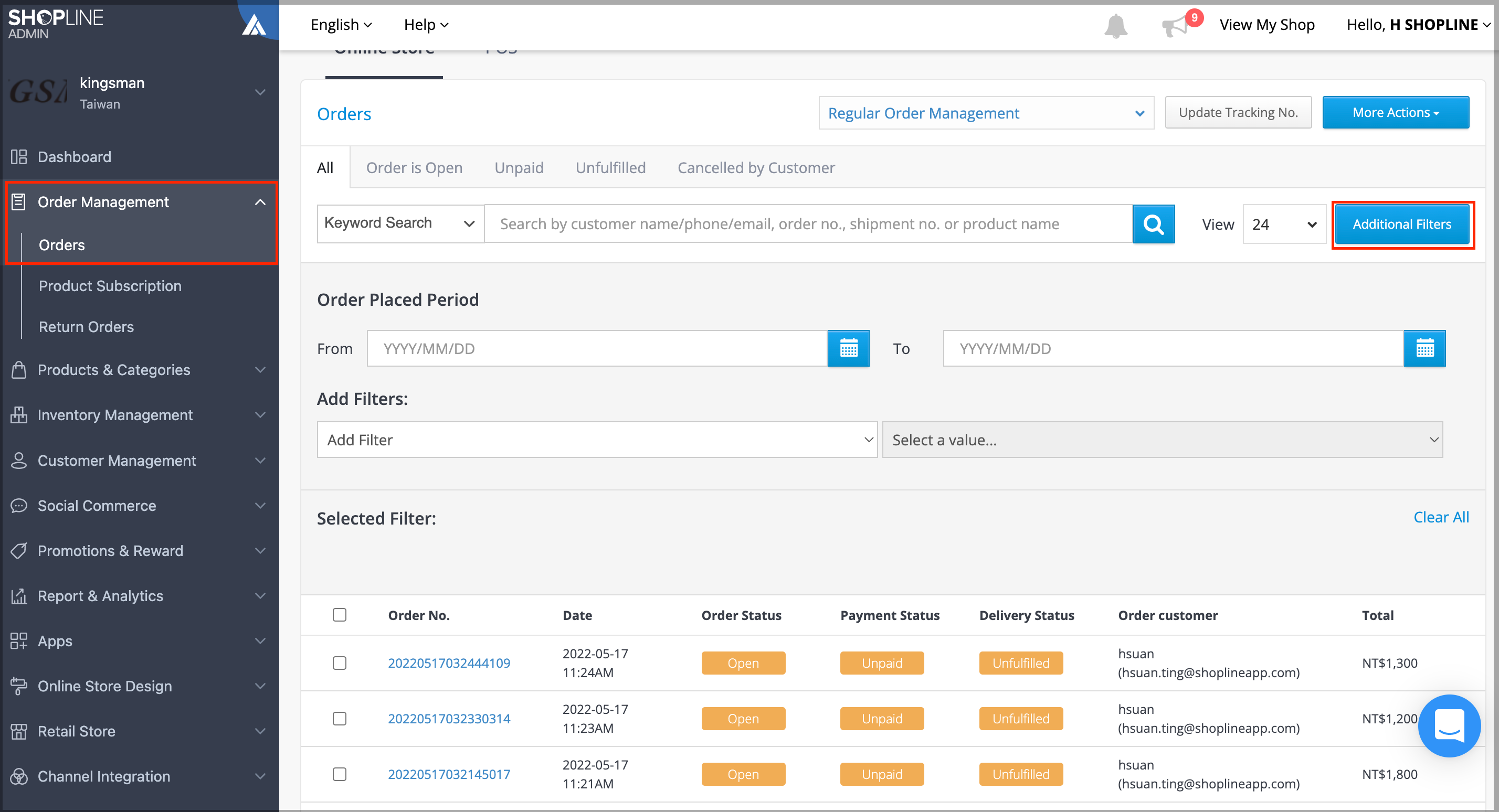Viewport: 1499px width, 812px height.
Task: Open Orders in the sidebar
Action: [x=62, y=245]
